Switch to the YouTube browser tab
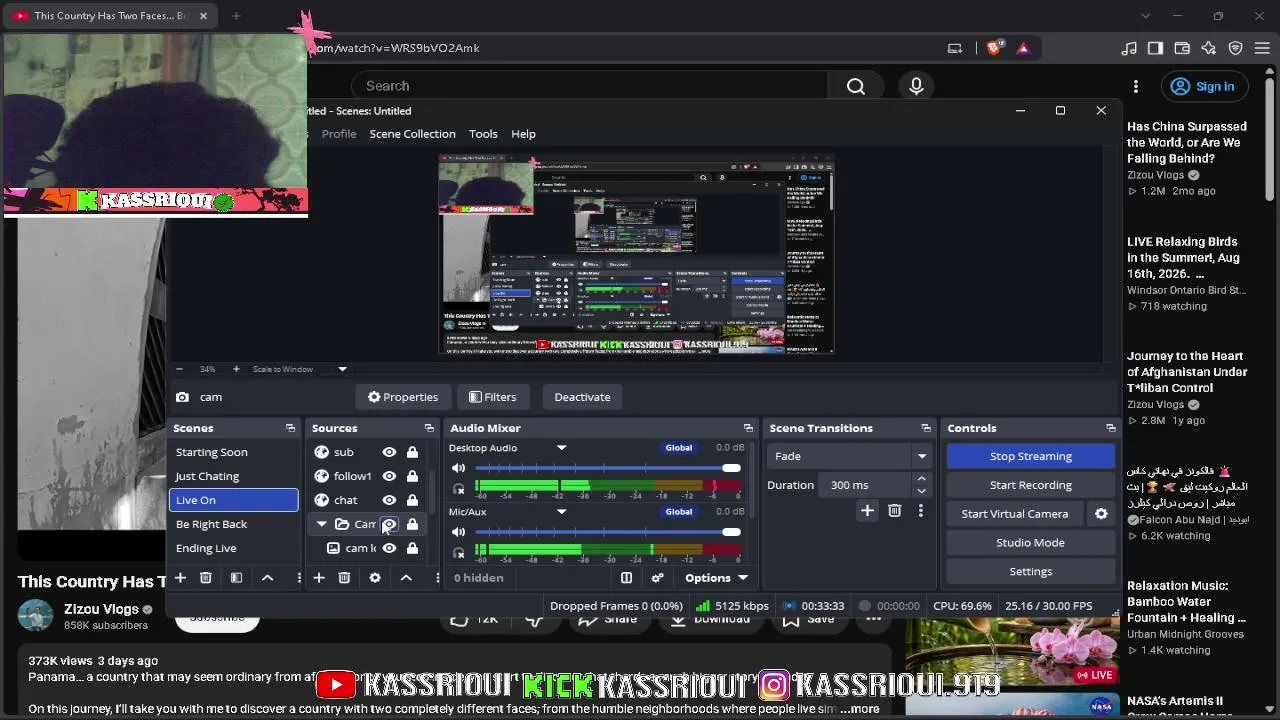 (110, 16)
